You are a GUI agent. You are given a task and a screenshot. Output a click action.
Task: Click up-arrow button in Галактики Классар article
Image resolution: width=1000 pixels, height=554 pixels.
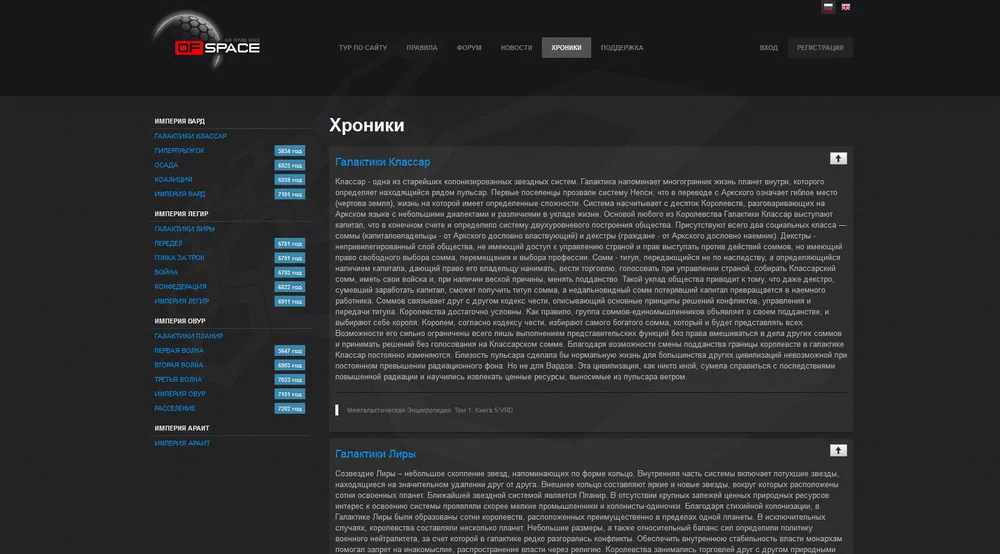(x=838, y=158)
